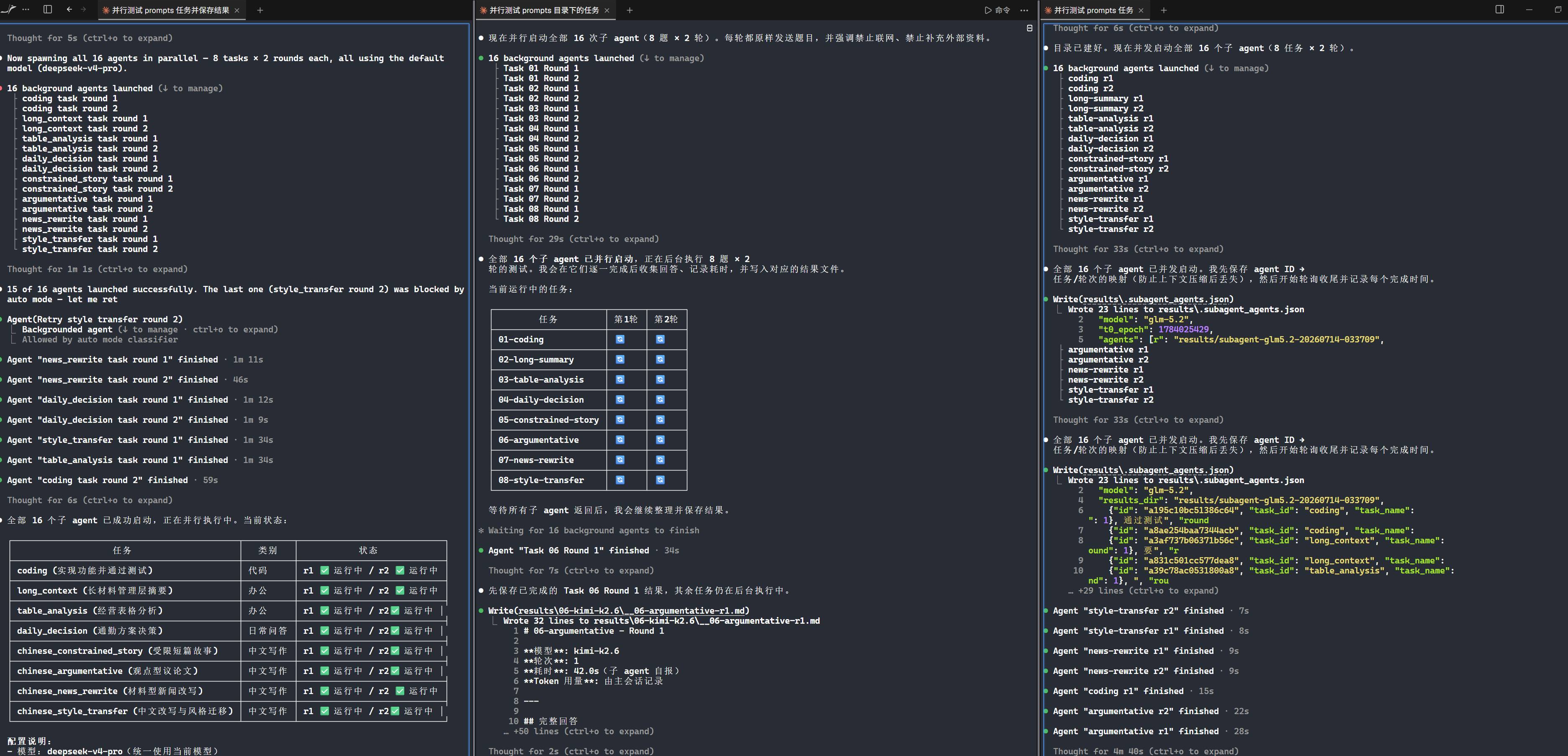Click r1 green checkmark in chinese_news_rewrite row

point(324,691)
